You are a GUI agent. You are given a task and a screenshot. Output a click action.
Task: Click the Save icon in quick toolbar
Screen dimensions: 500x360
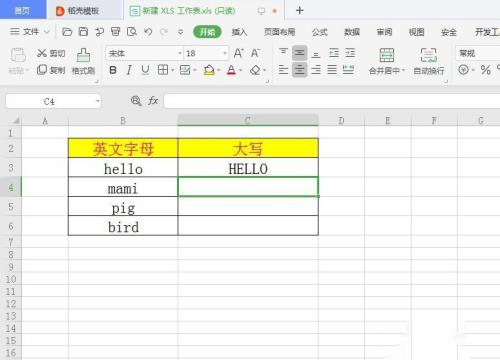[83, 32]
